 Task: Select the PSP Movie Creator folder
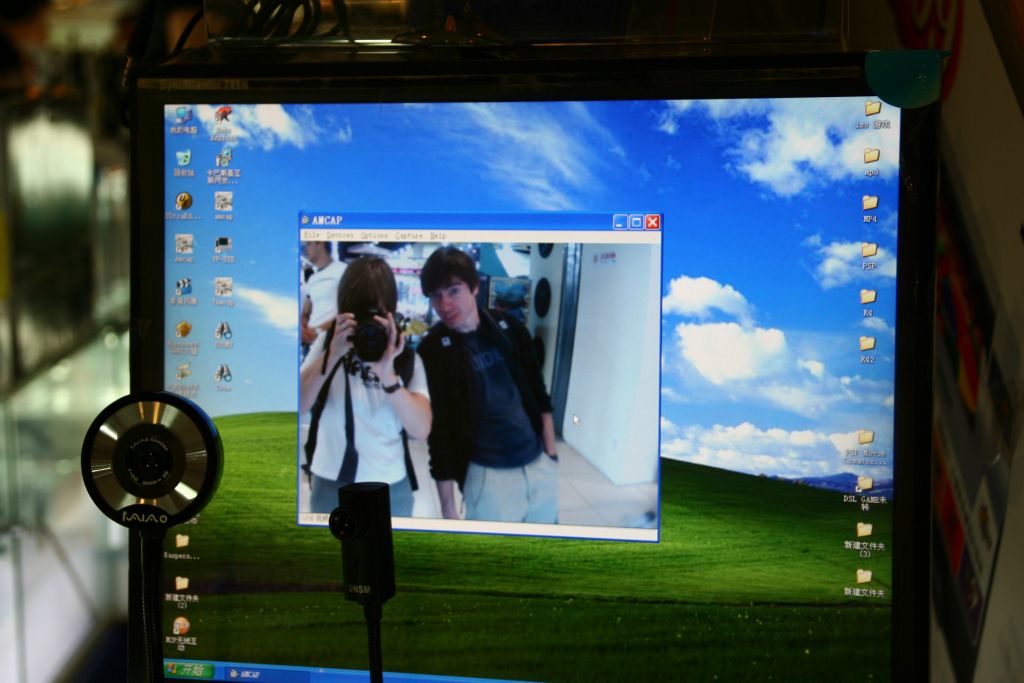coord(865,447)
